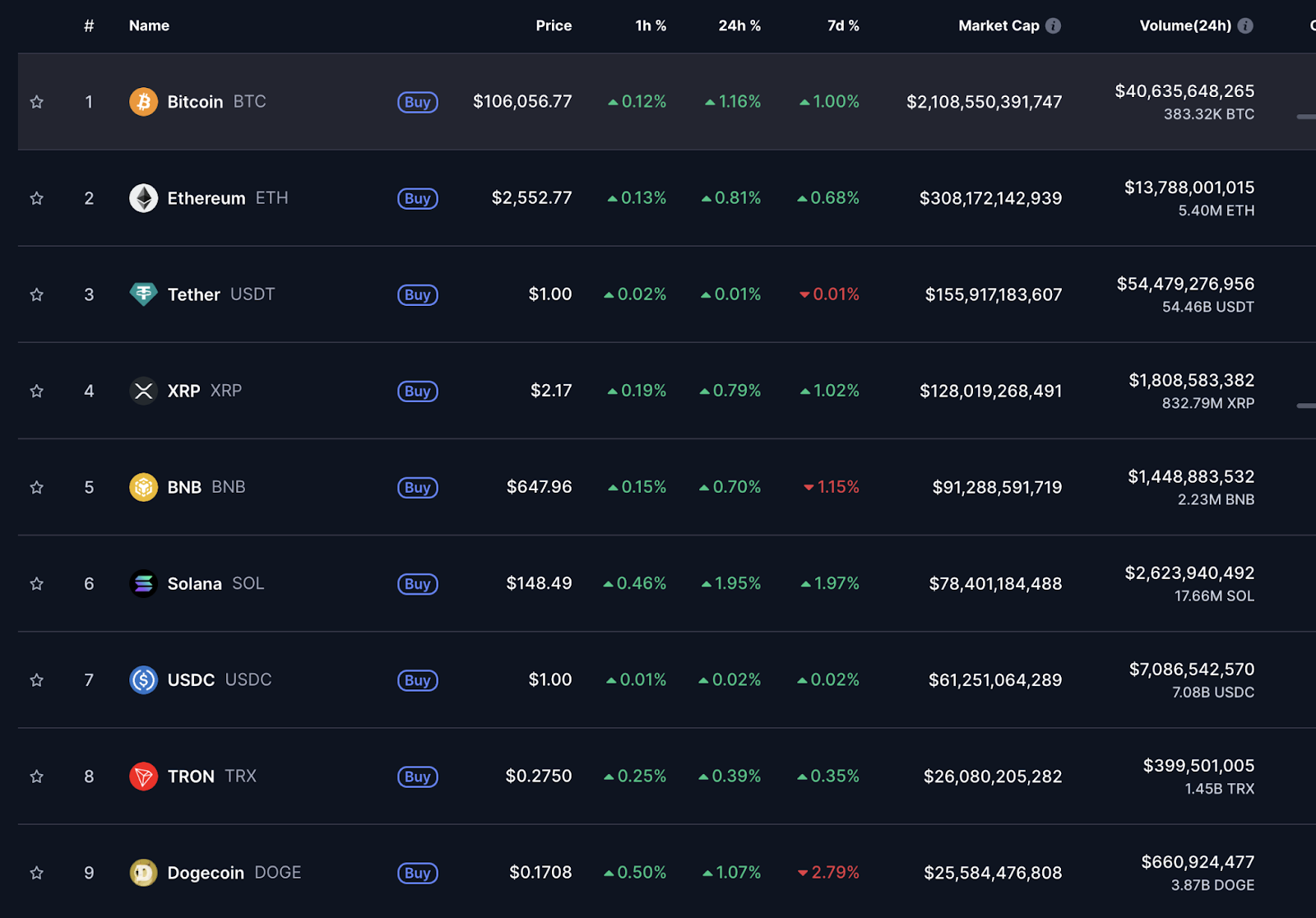Sort by 24h % column header
Image resolution: width=1316 pixels, height=918 pixels.
pyautogui.click(x=739, y=25)
